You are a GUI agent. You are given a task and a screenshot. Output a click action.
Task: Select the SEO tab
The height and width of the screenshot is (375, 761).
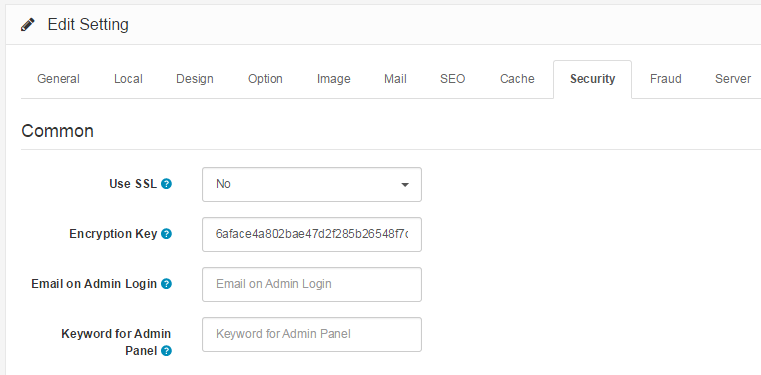point(452,79)
